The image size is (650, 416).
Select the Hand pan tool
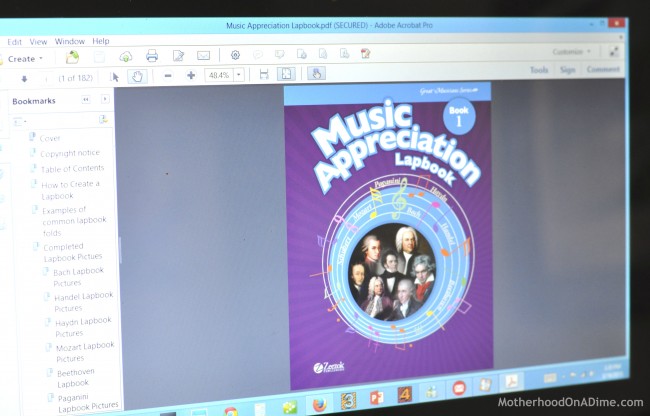[x=138, y=76]
